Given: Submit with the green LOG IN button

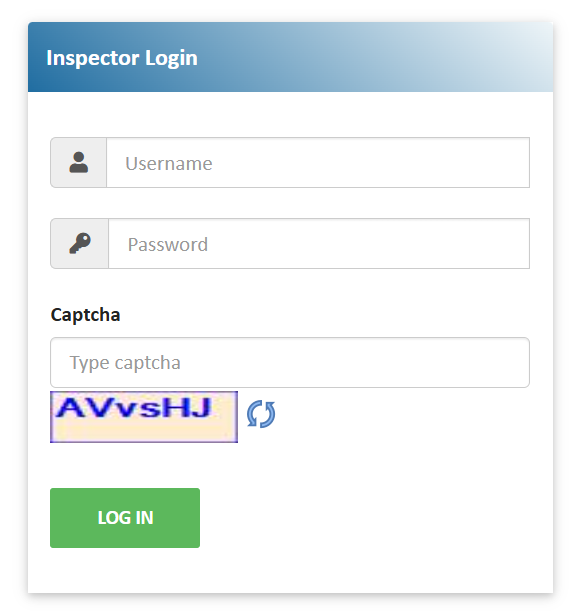Looking at the screenshot, I should [x=125, y=518].
